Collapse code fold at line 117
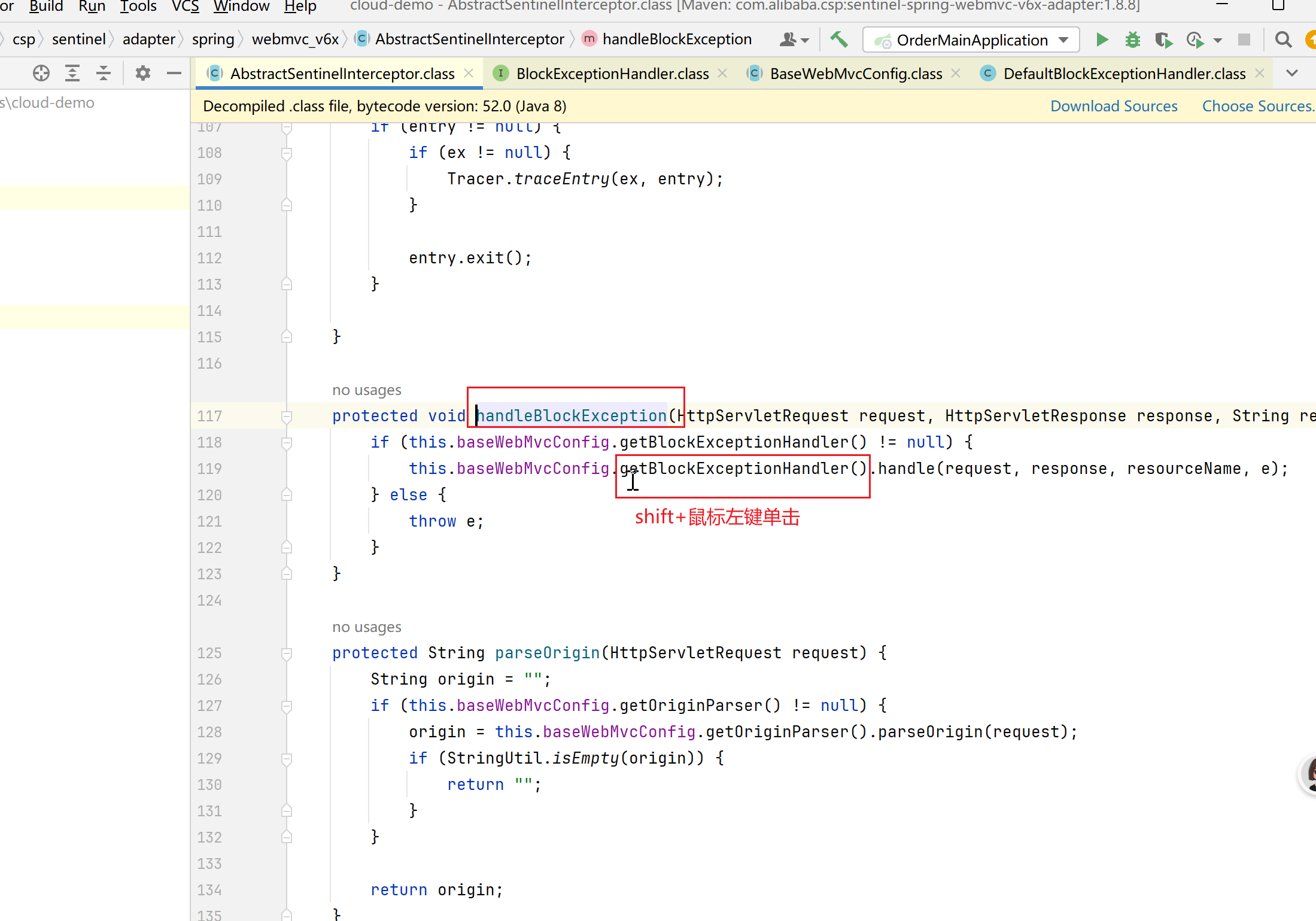 [x=287, y=416]
